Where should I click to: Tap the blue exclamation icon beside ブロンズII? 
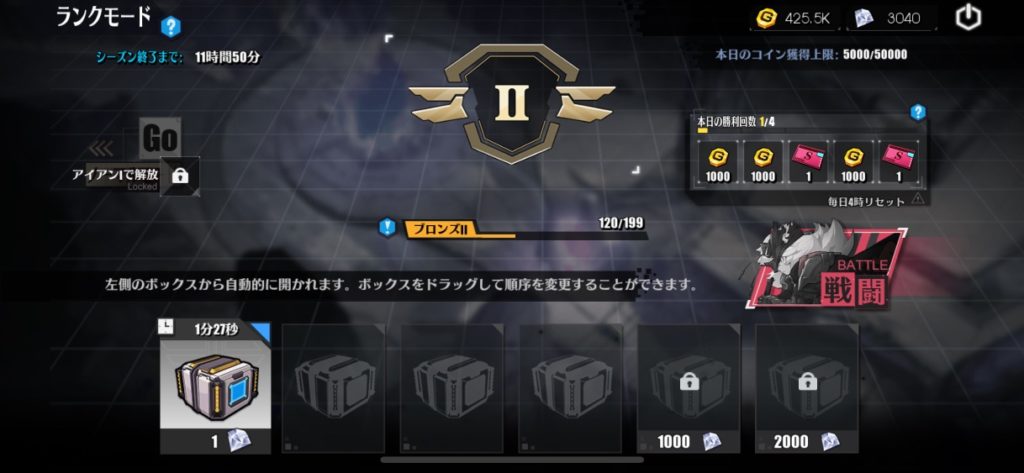tap(387, 227)
